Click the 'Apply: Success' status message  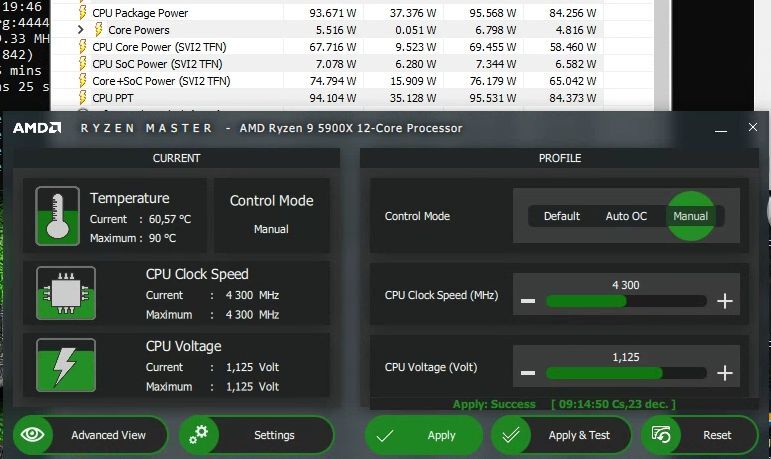point(494,404)
